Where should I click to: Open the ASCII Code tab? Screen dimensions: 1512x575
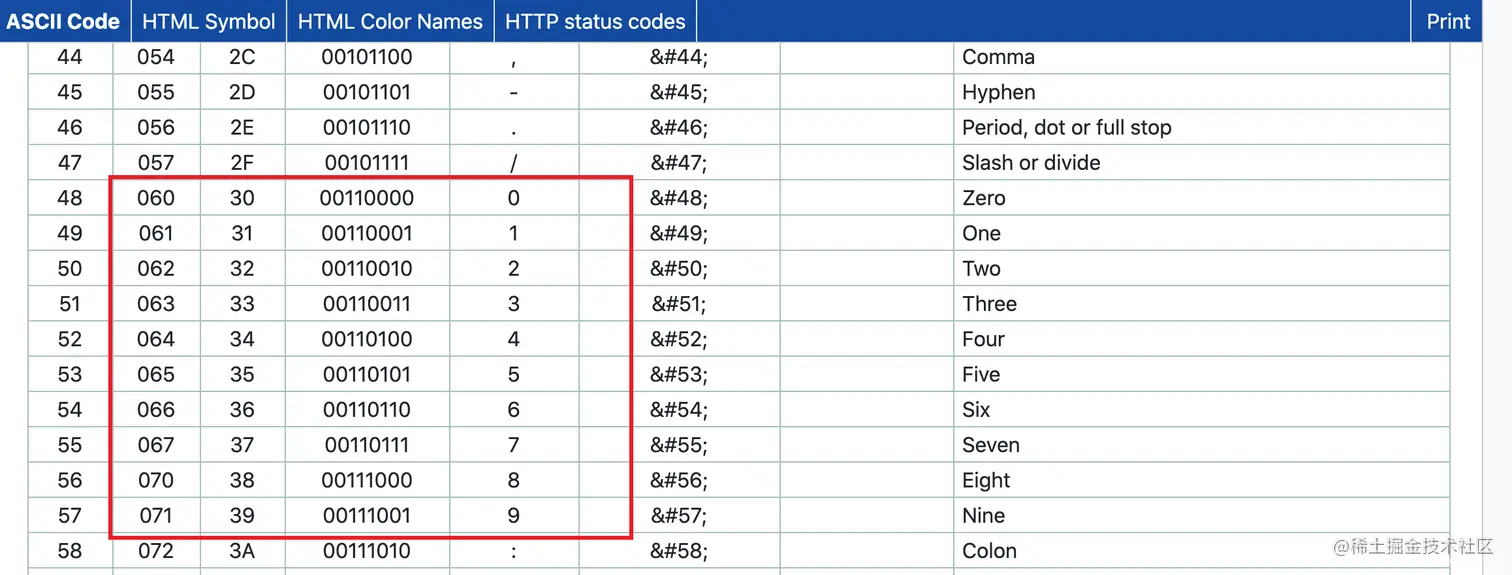tap(65, 21)
